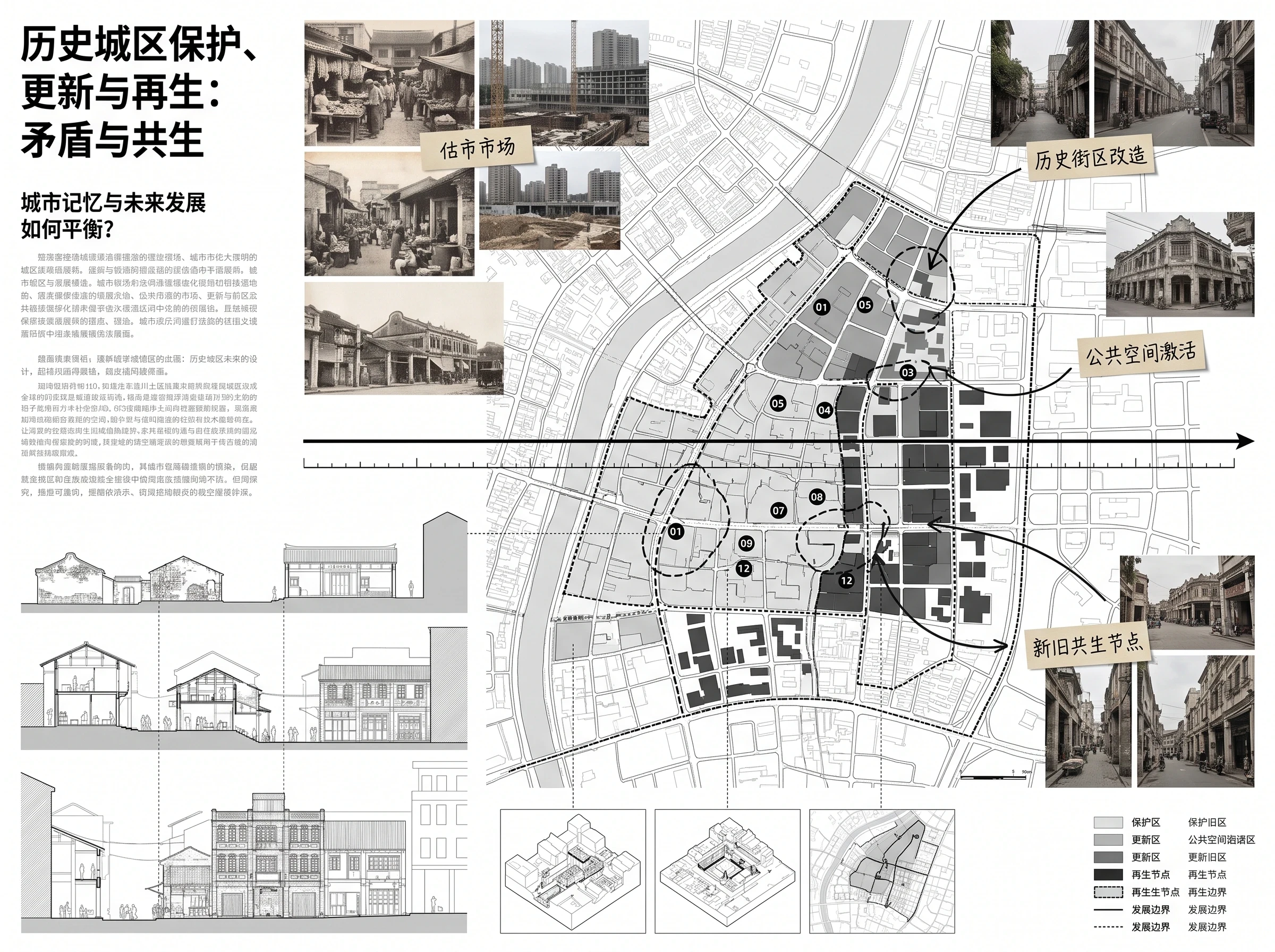The height and width of the screenshot is (952, 1275).
Task: Click the legend text 再生生节点
Action: point(1155,891)
